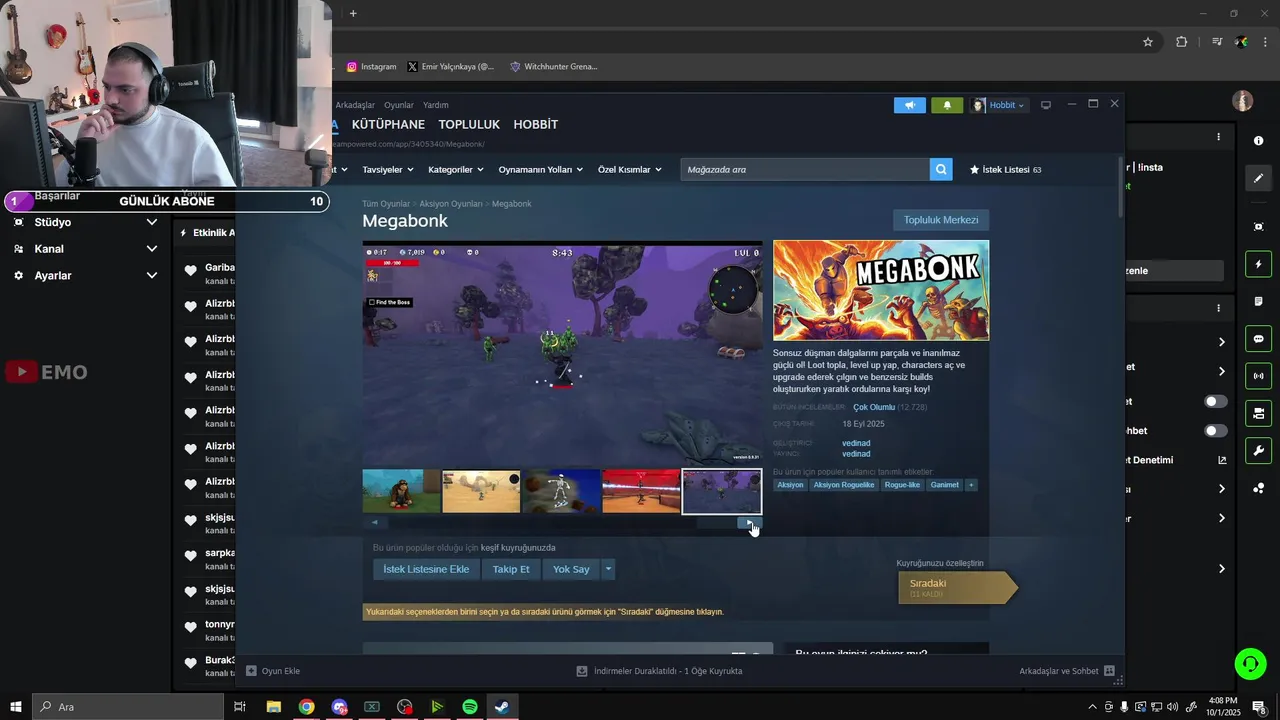Click the media strip right arrow
The image size is (1280, 720).
750,522
